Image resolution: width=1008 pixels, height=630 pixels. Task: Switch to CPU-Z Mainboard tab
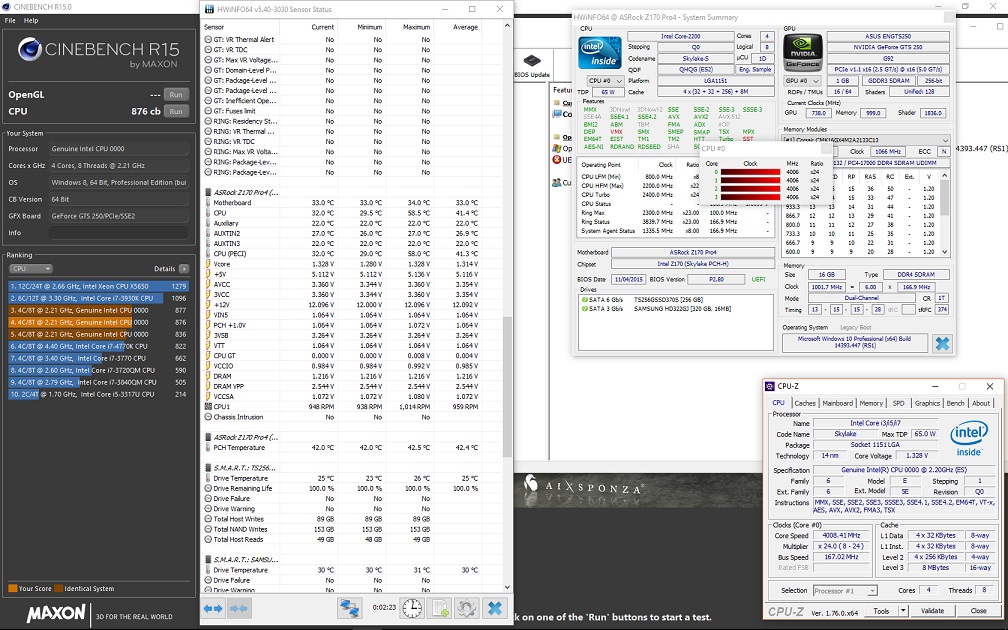pyautogui.click(x=838, y=403)
